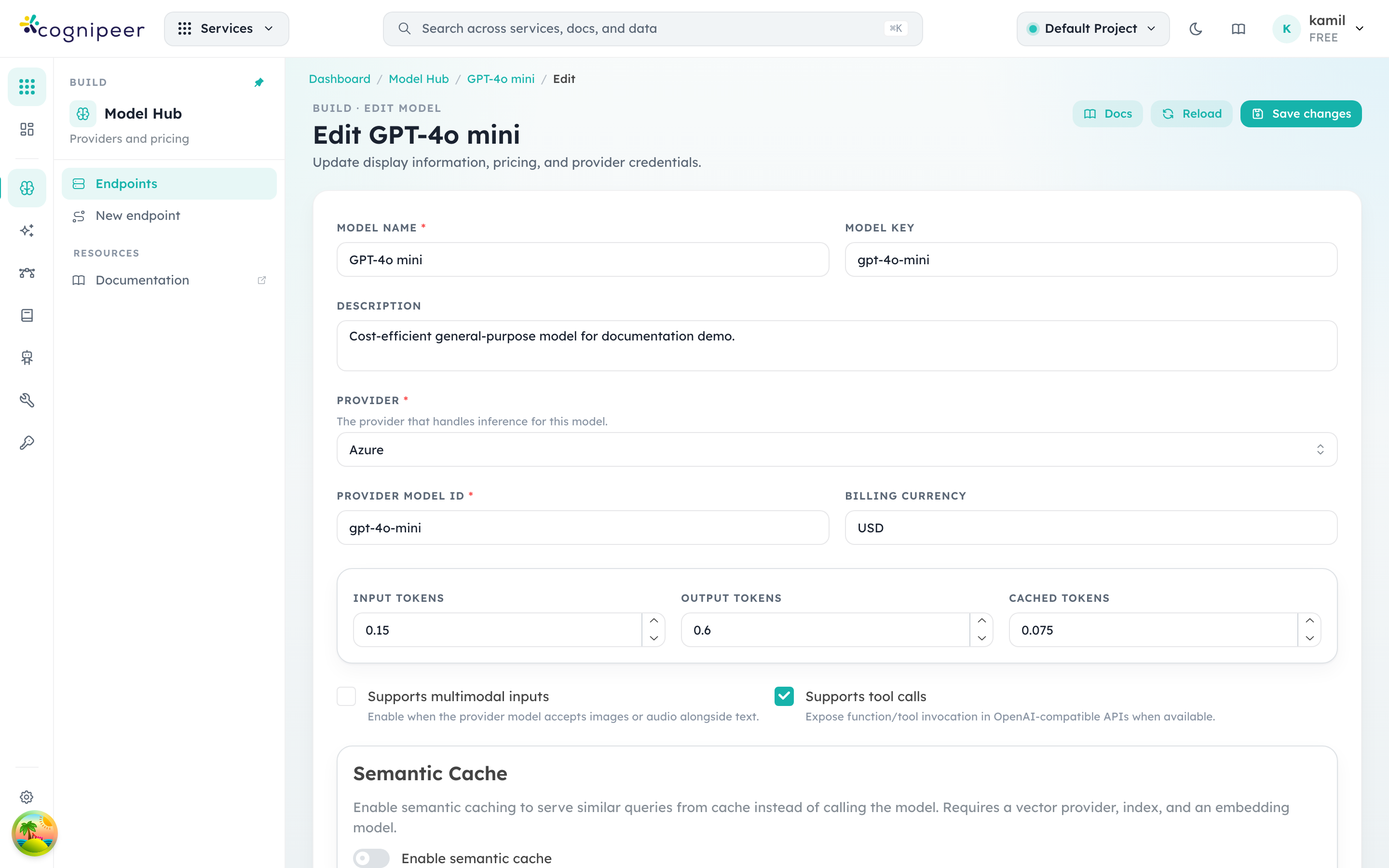Increase the Output Tokens value
The width and height of the screenshot is (1389, 868).
point(981,621)
